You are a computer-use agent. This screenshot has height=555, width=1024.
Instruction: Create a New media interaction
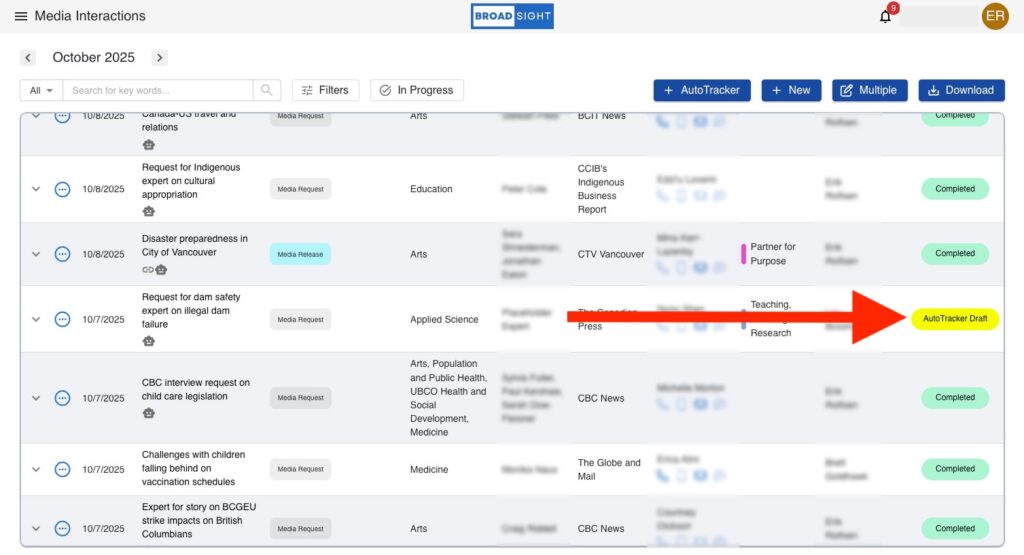pos(791,90)
